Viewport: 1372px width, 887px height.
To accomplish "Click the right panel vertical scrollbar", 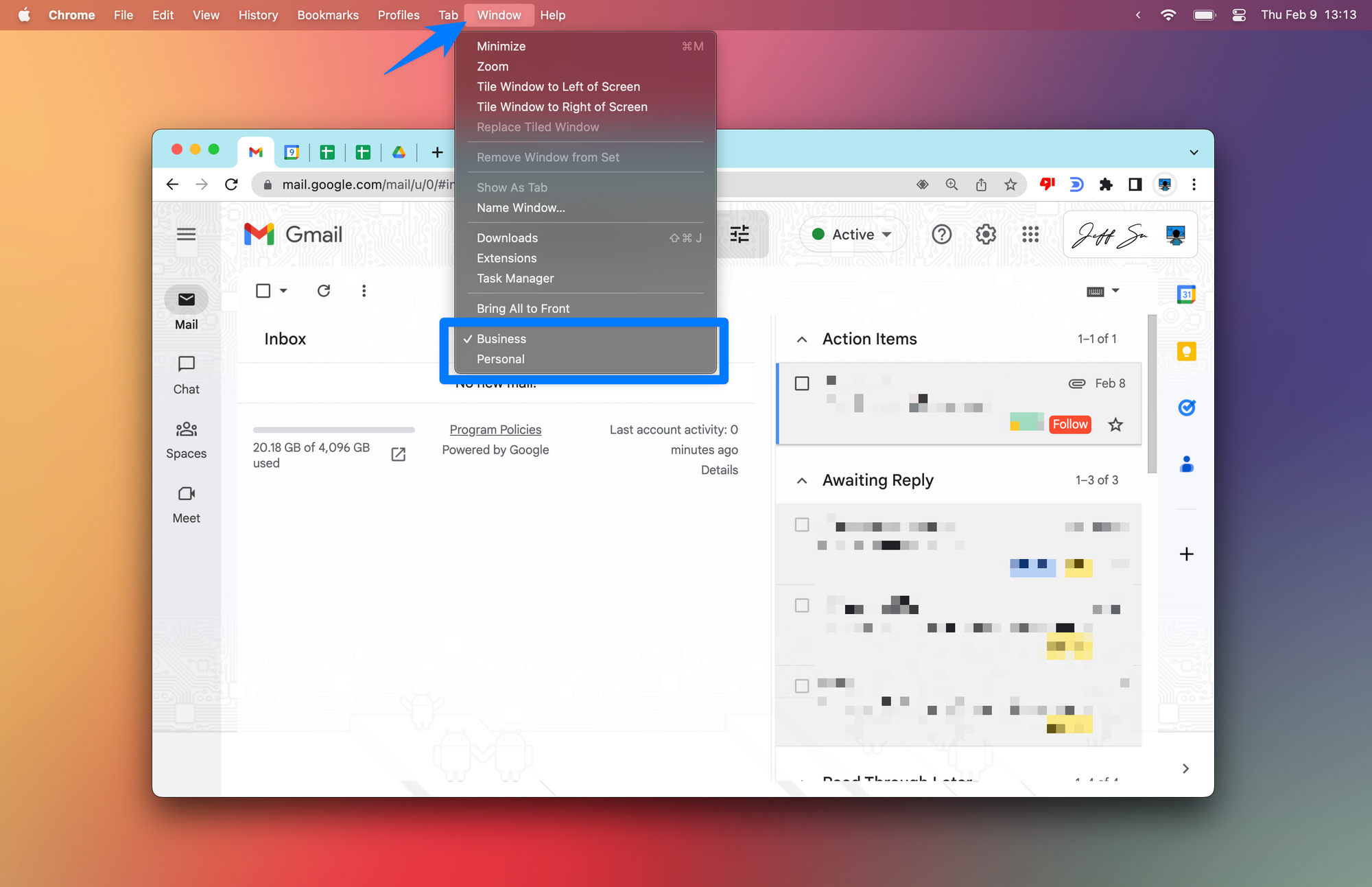I will [1152, 394].
